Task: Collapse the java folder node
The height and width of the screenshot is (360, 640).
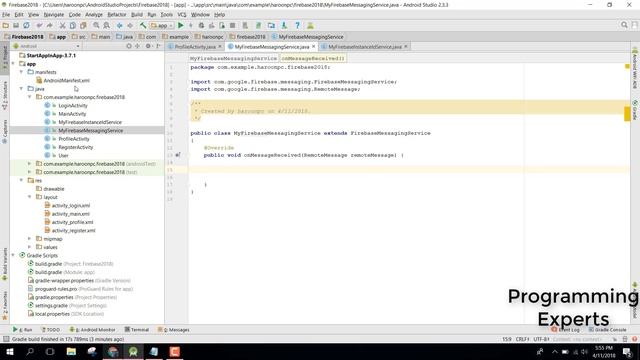Action: point(21,89)
